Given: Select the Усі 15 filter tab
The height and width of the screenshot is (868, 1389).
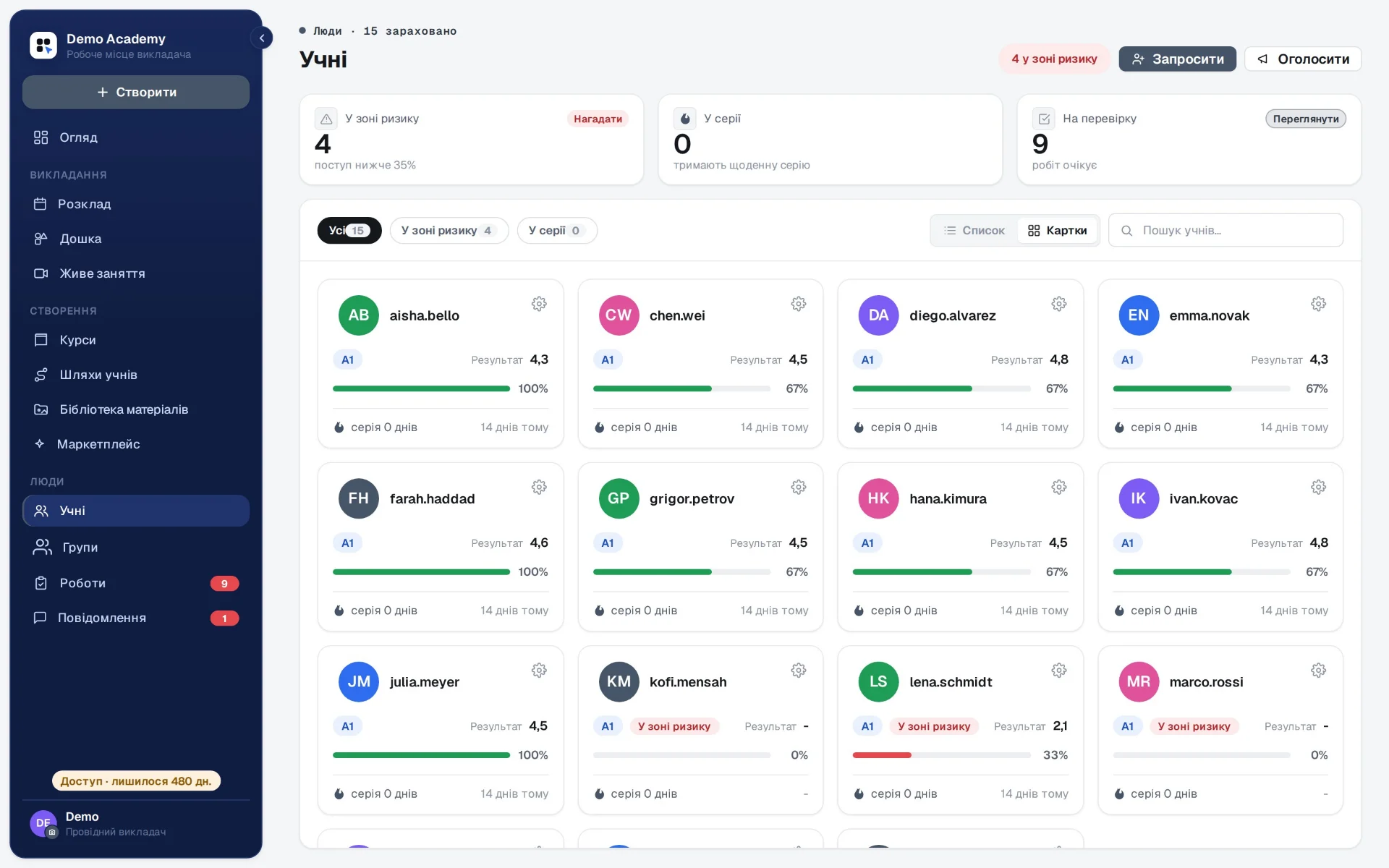Looking at the screenshot, I should click(349, 231).
